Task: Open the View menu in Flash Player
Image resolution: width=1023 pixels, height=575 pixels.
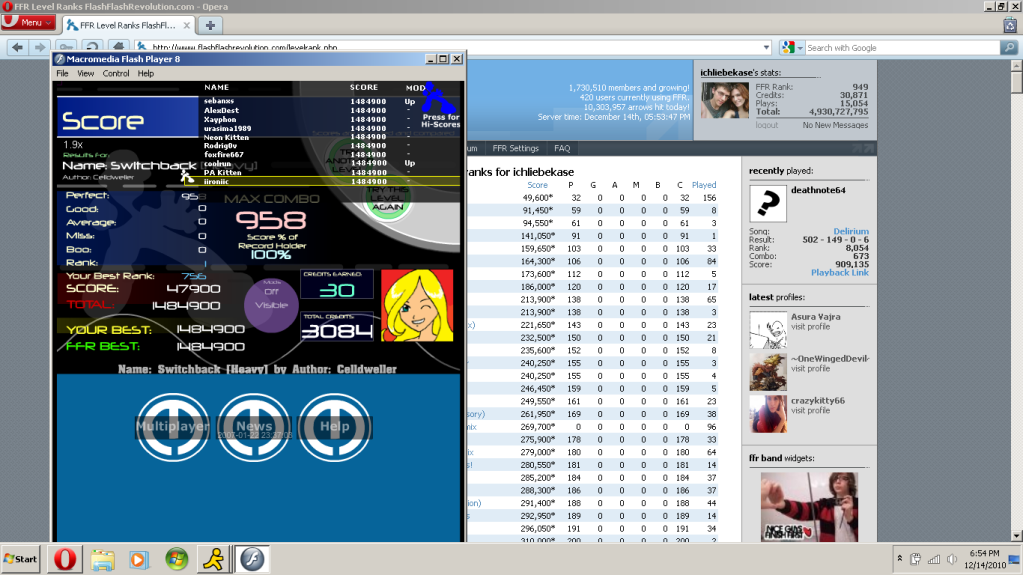Action: (x=86, y=73)
